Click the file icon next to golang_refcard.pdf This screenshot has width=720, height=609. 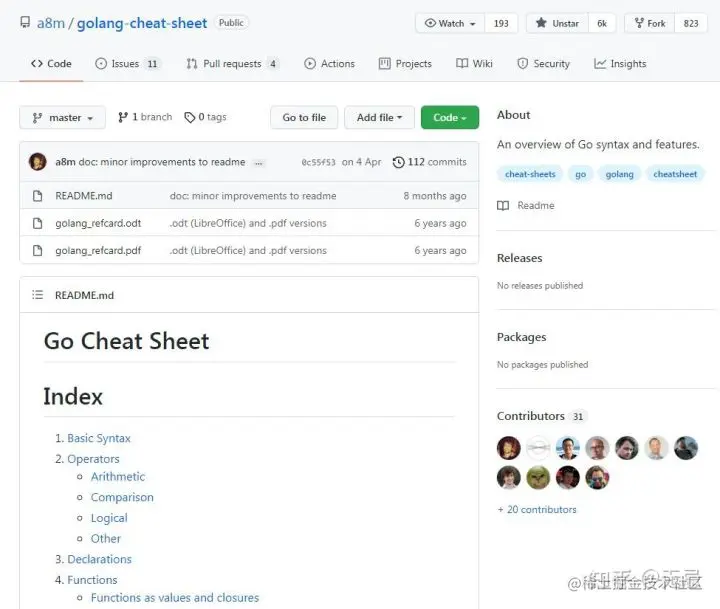(38, 250)
